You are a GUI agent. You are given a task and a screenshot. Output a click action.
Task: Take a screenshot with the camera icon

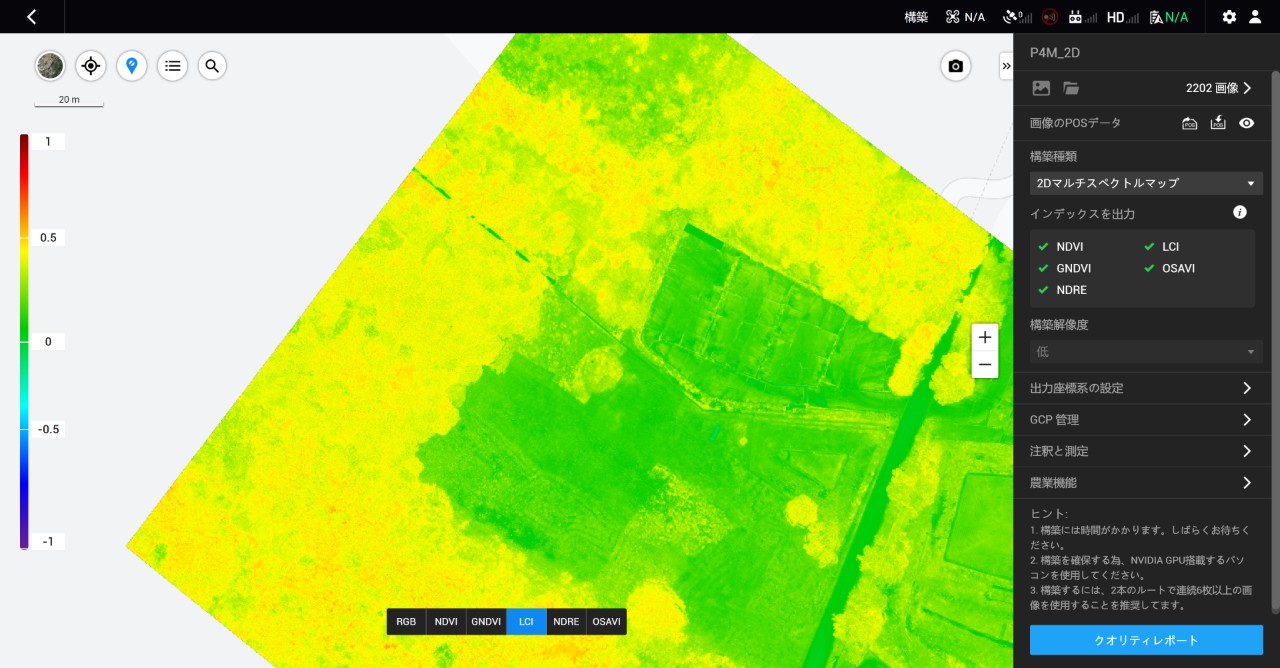[x=955, y=66]
